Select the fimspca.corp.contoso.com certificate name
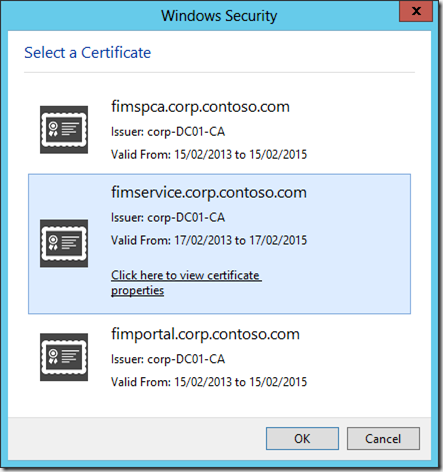The image size is (443, 472). point(200,107)
